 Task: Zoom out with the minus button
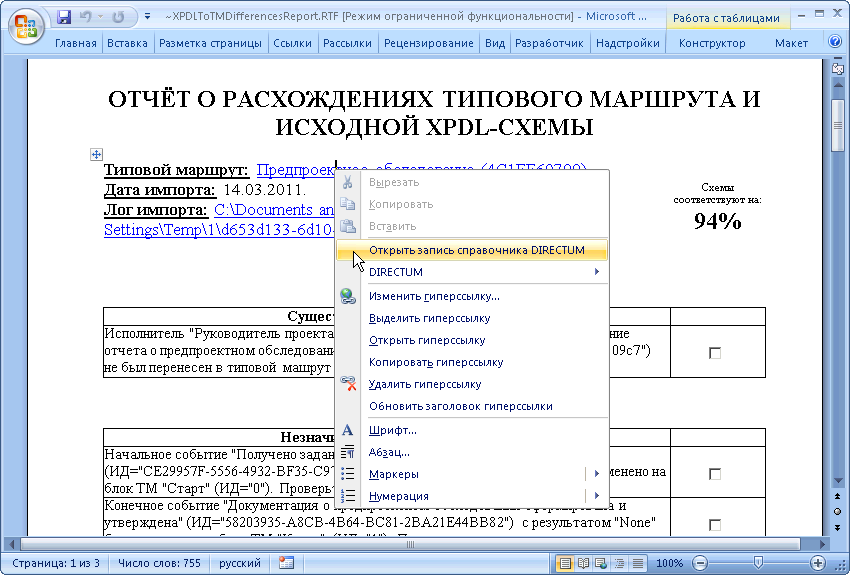pos(701,563)
